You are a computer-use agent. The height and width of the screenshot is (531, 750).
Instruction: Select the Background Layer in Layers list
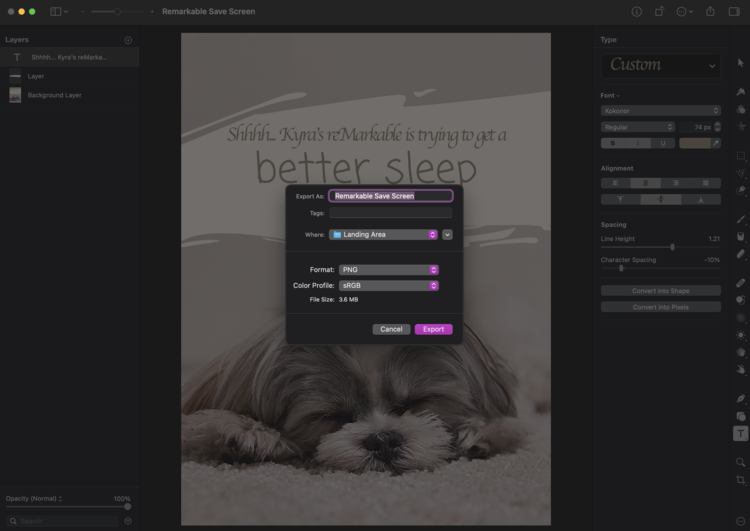tap(70, 95)
